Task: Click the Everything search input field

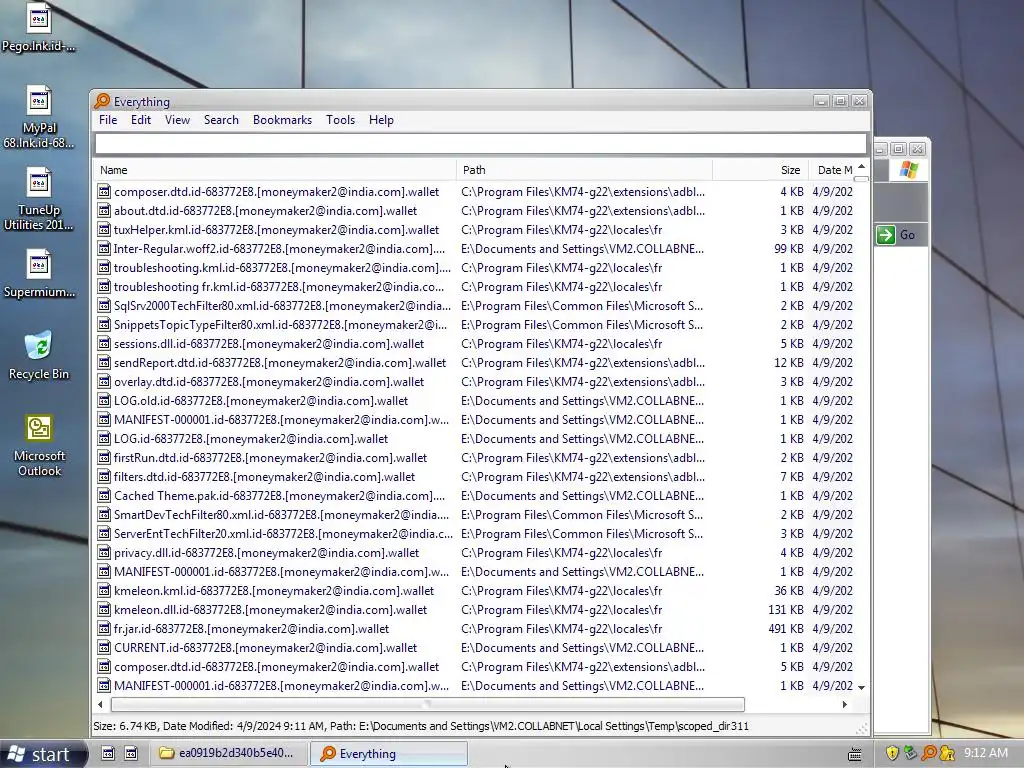Action: pyautogui.click(x=481, y=143)
